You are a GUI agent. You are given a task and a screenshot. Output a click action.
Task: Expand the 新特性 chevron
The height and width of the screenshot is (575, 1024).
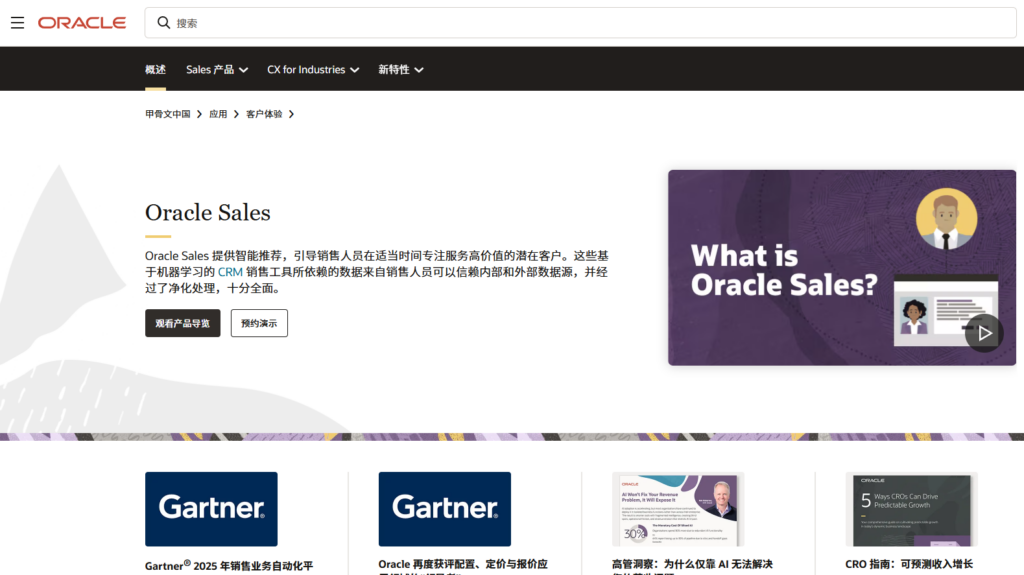[x=419, y=70]
